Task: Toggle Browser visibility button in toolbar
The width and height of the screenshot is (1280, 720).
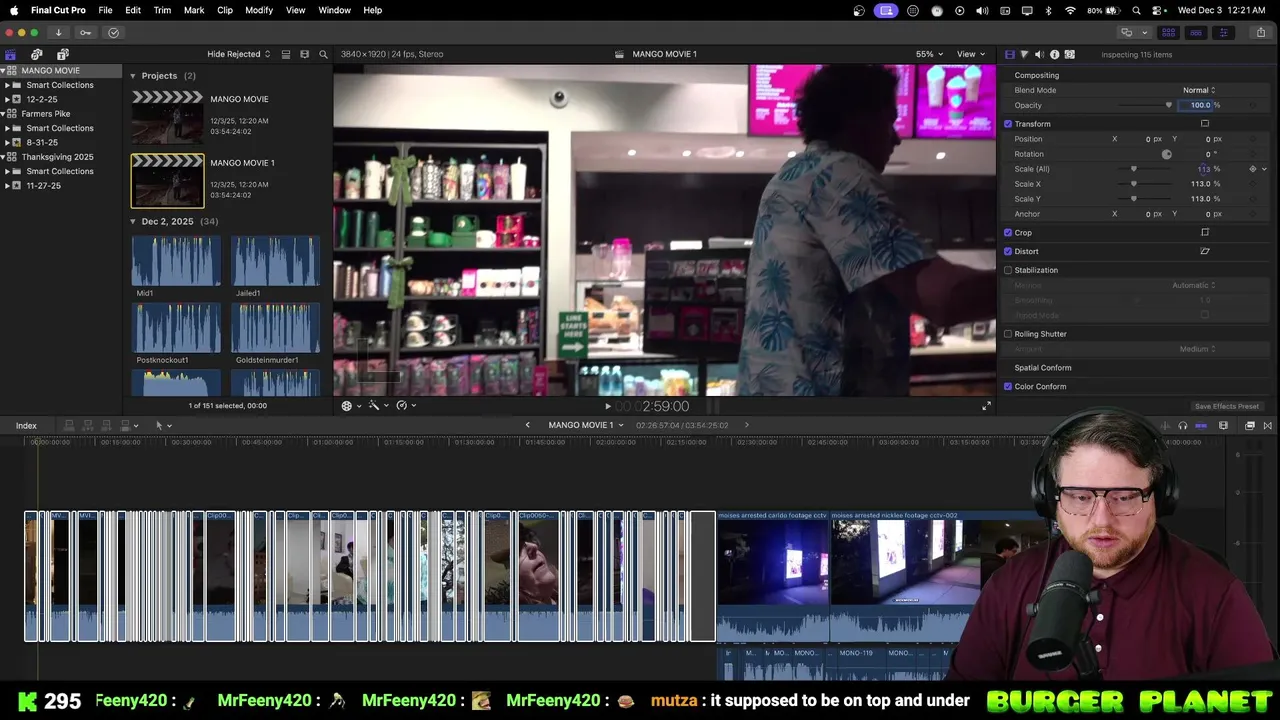Action: [1168, 32]
